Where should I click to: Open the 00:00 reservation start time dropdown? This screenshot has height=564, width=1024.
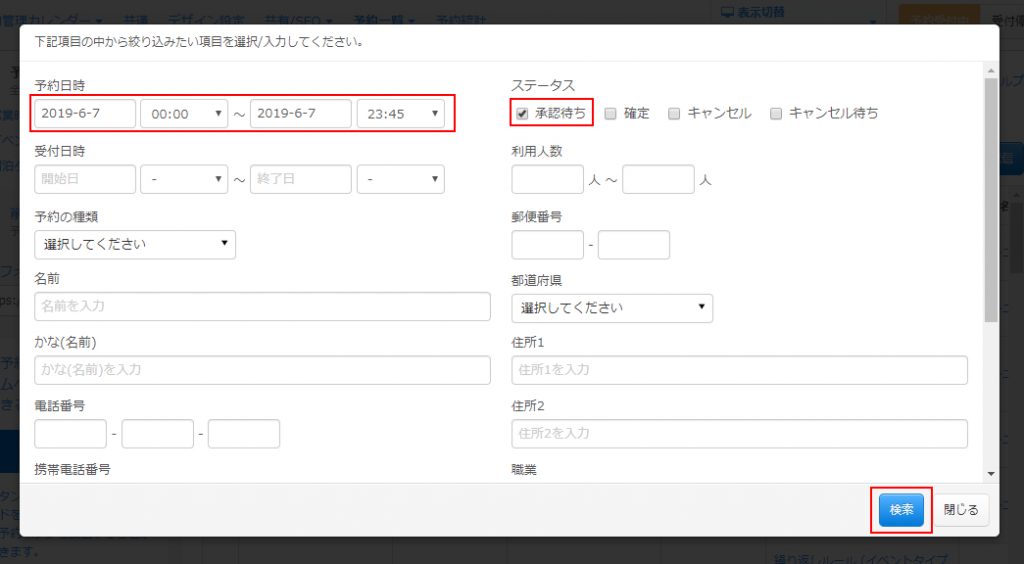click(185, 114)
